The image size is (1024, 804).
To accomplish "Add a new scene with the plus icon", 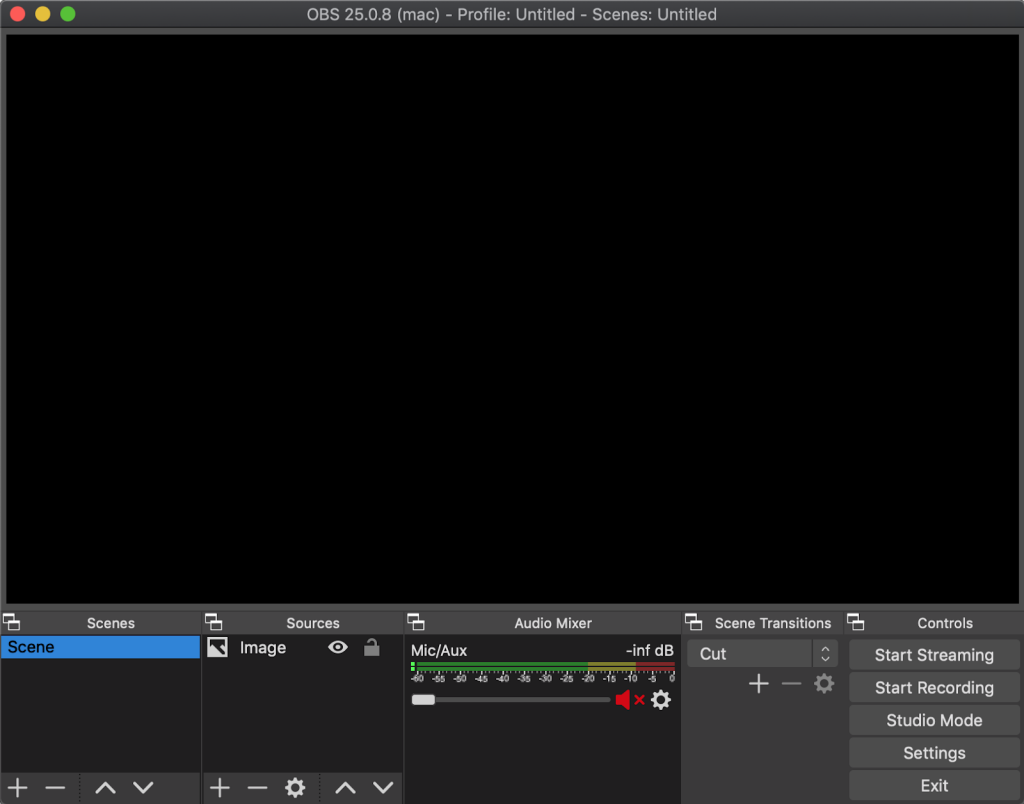I will click(17, 787).
